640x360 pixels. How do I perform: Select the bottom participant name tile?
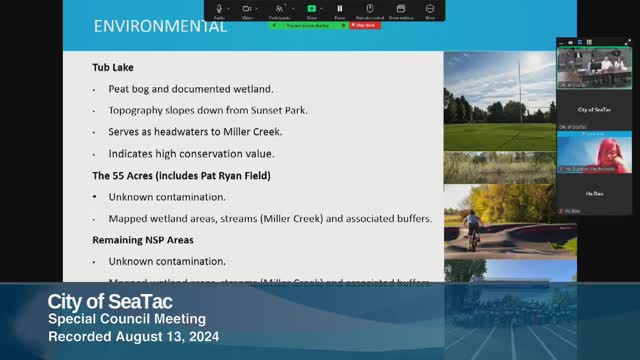click(x=594, y=194)
